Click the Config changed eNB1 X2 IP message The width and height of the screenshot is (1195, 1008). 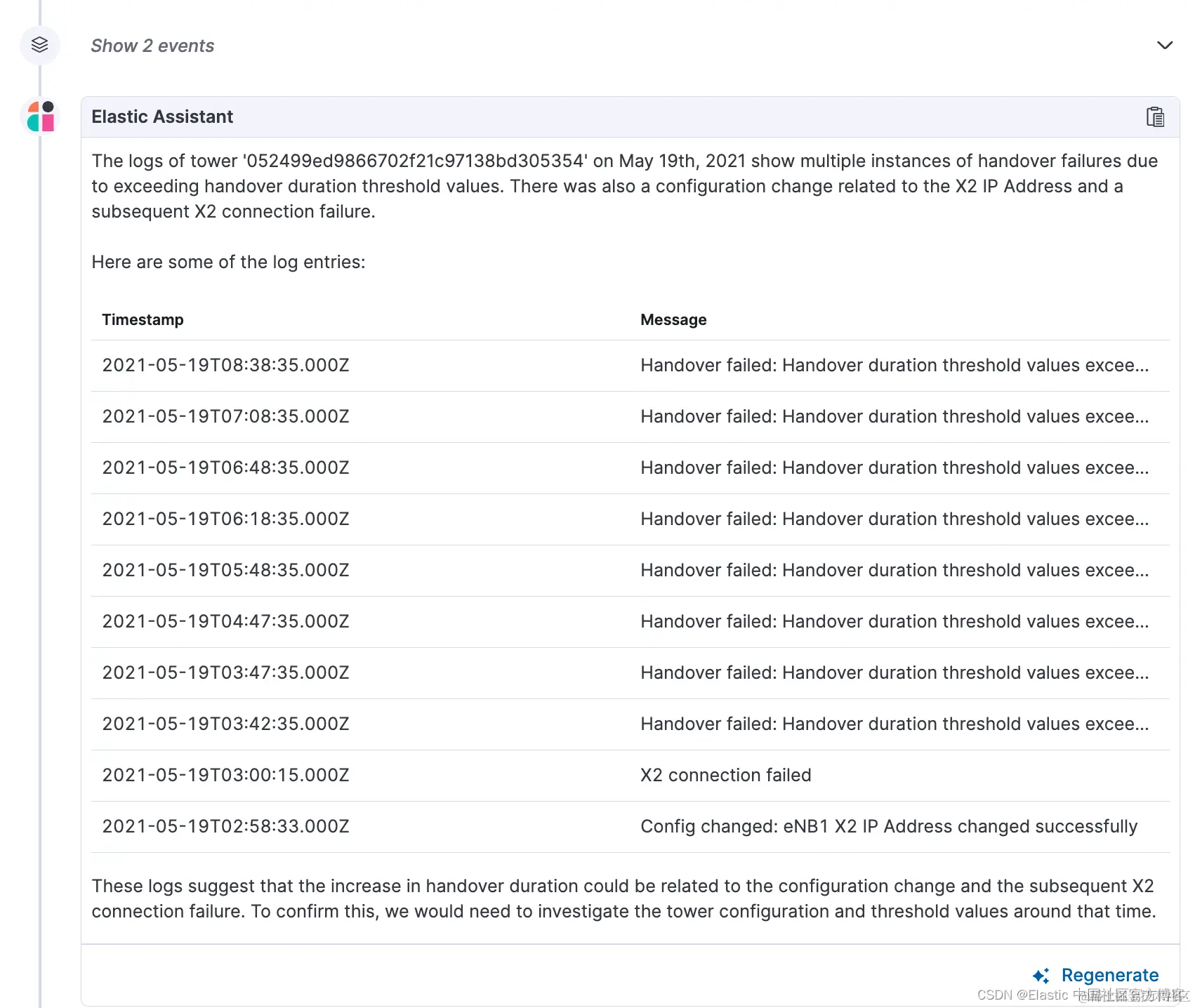click(889, 826)
